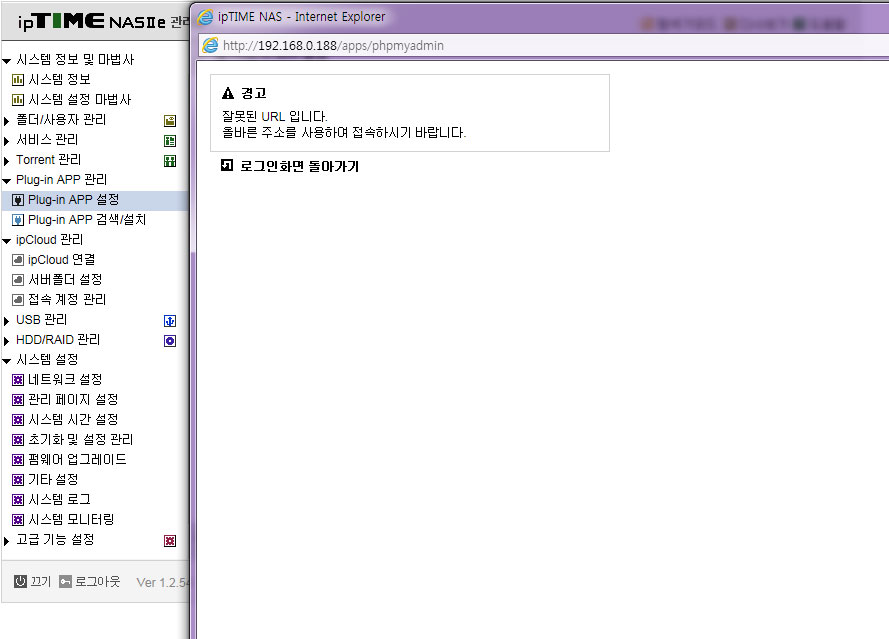Click the red icon beside 고급 기능 설정

click(x=170, y=541)
